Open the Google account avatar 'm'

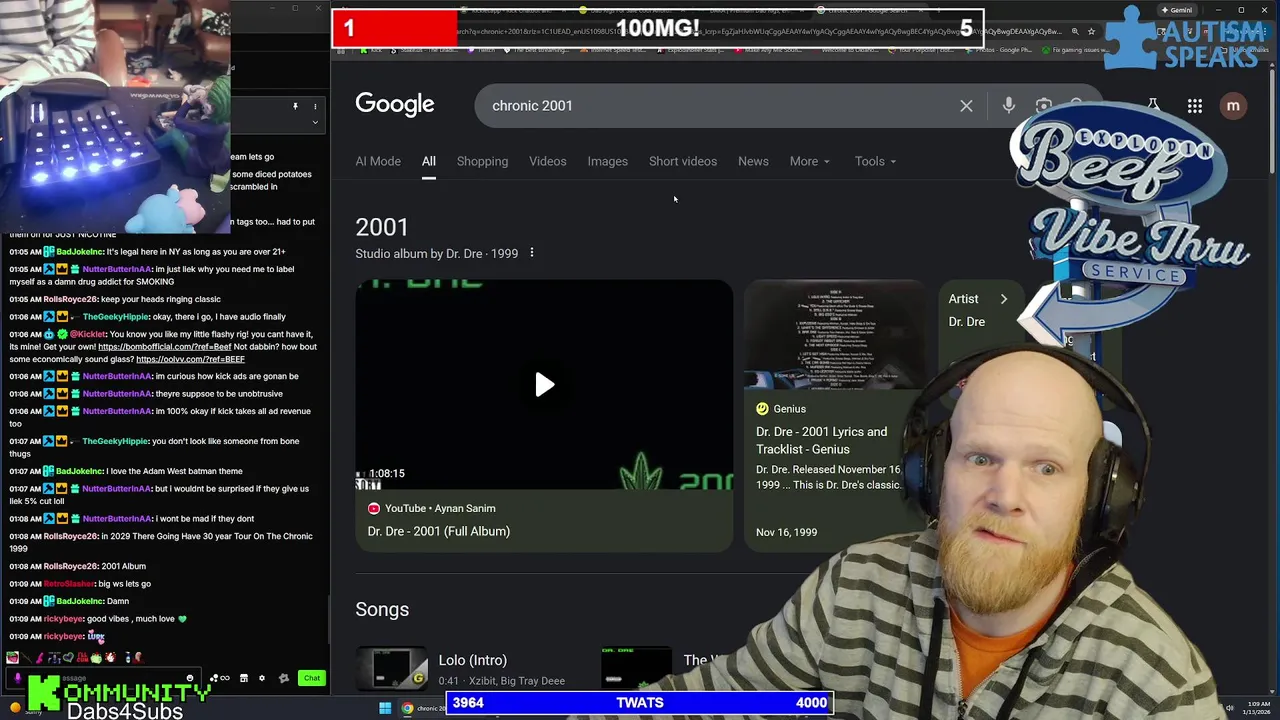click(1233, 106)
